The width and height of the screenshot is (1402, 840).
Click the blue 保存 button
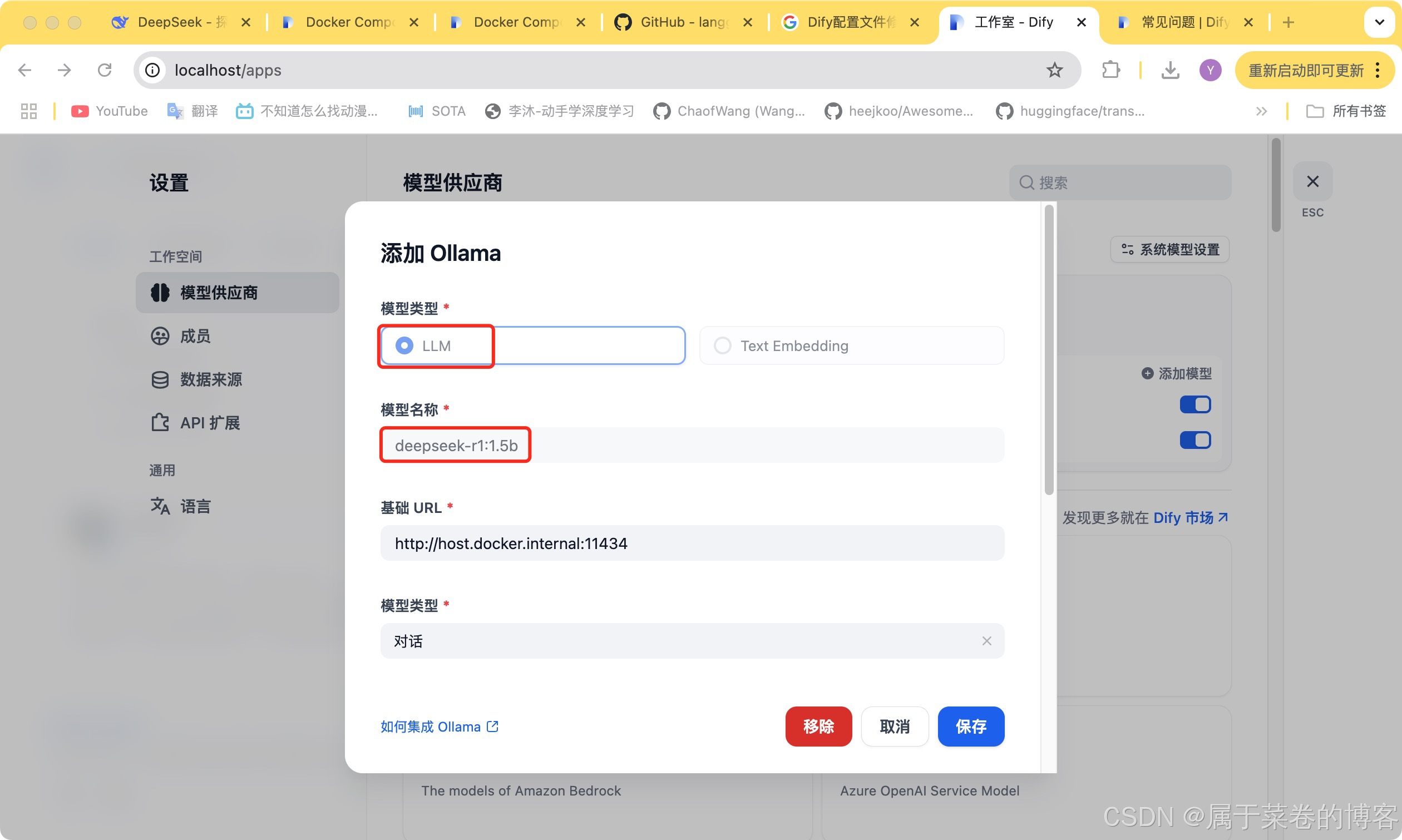(x=971, y=726)
